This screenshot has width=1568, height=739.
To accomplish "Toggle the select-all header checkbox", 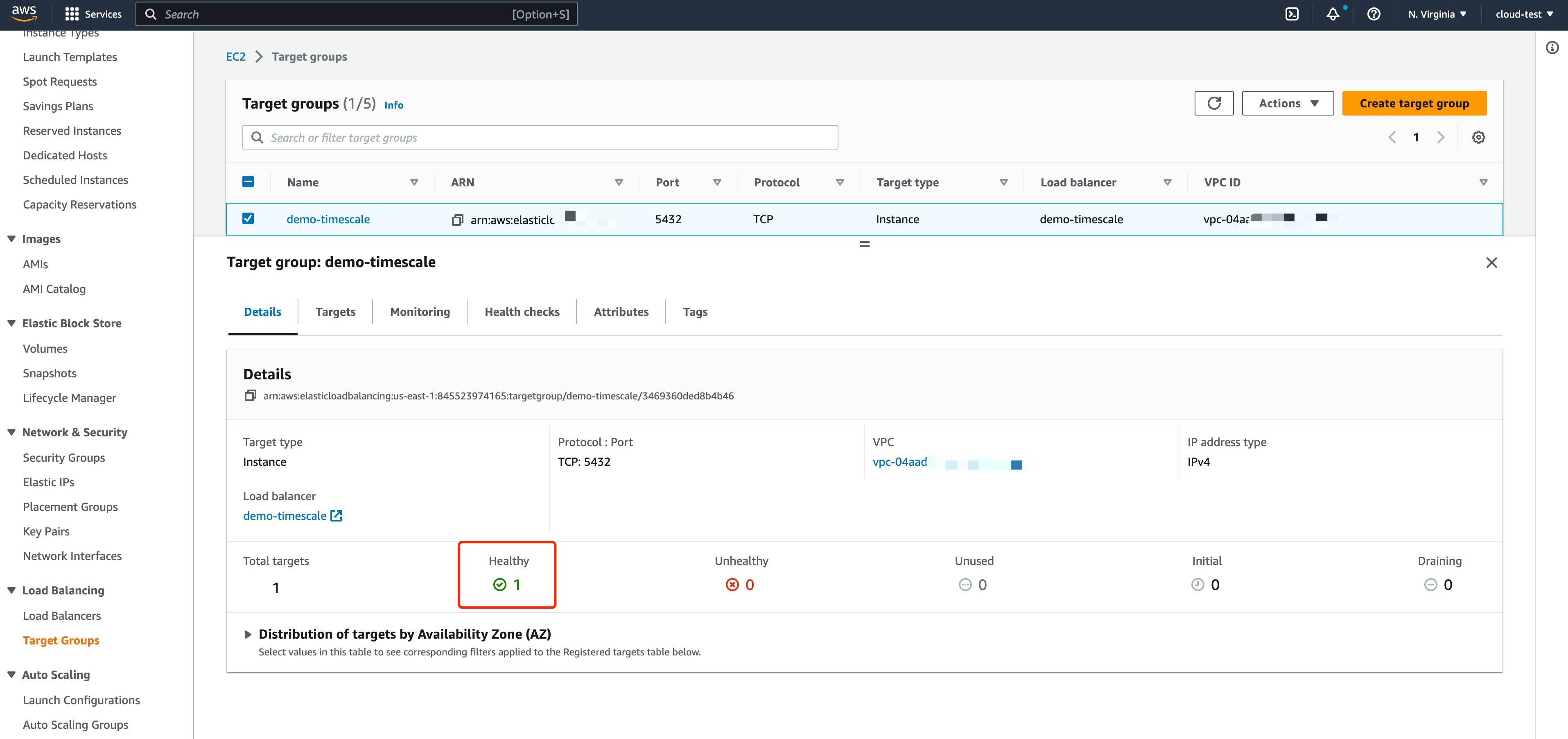I will coord(249,181).
